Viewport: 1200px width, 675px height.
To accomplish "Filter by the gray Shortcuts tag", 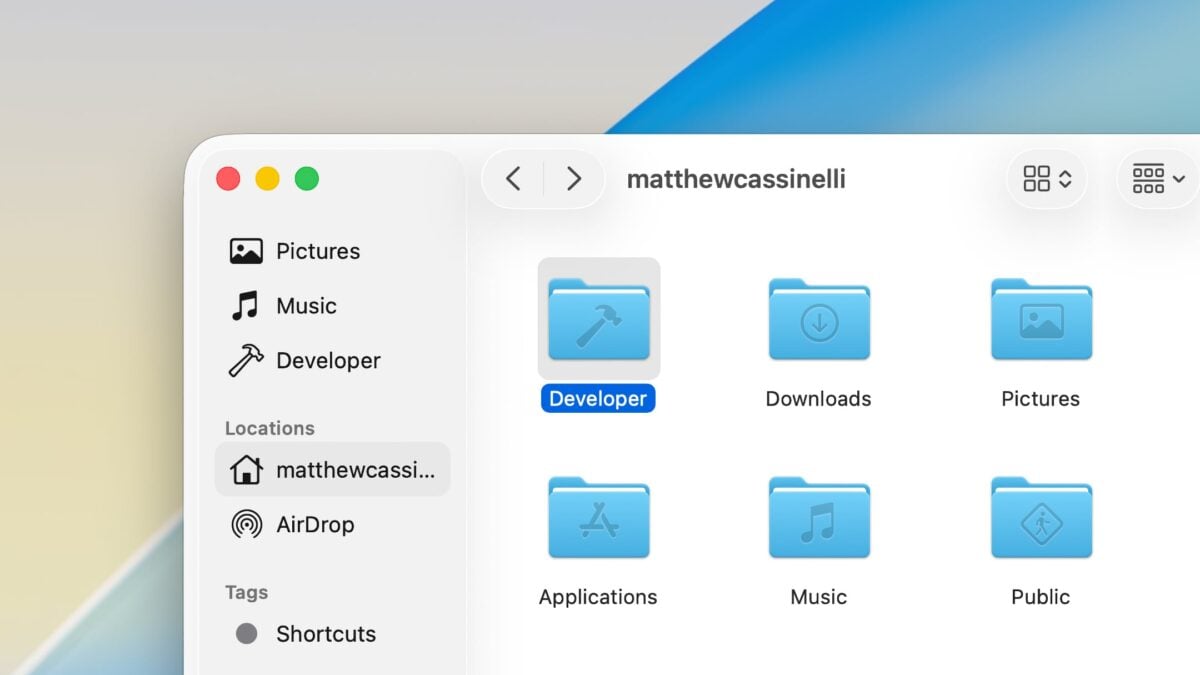I will coord(325,634).
